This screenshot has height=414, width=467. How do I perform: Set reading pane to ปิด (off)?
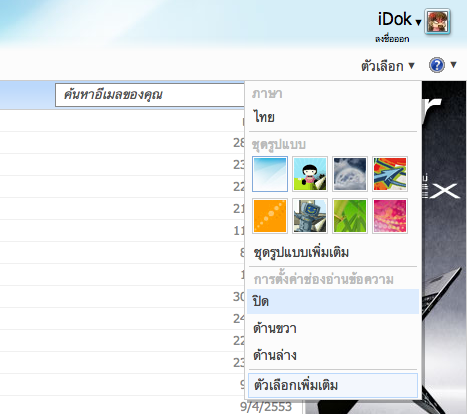333,301
